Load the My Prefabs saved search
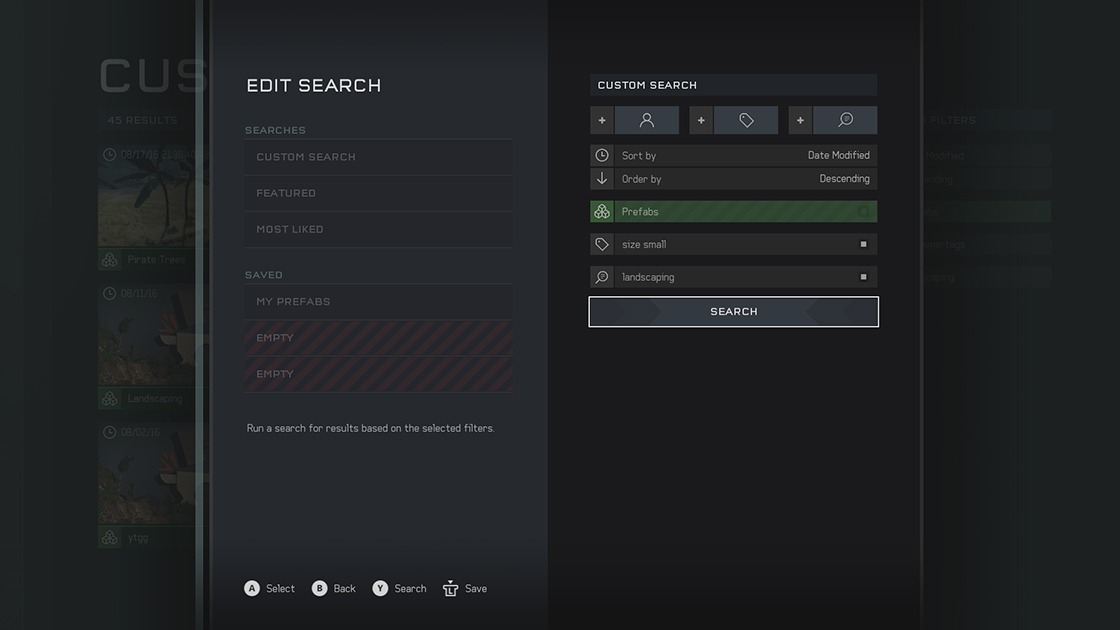This screenshot has width=1120, height=630. 378,302
